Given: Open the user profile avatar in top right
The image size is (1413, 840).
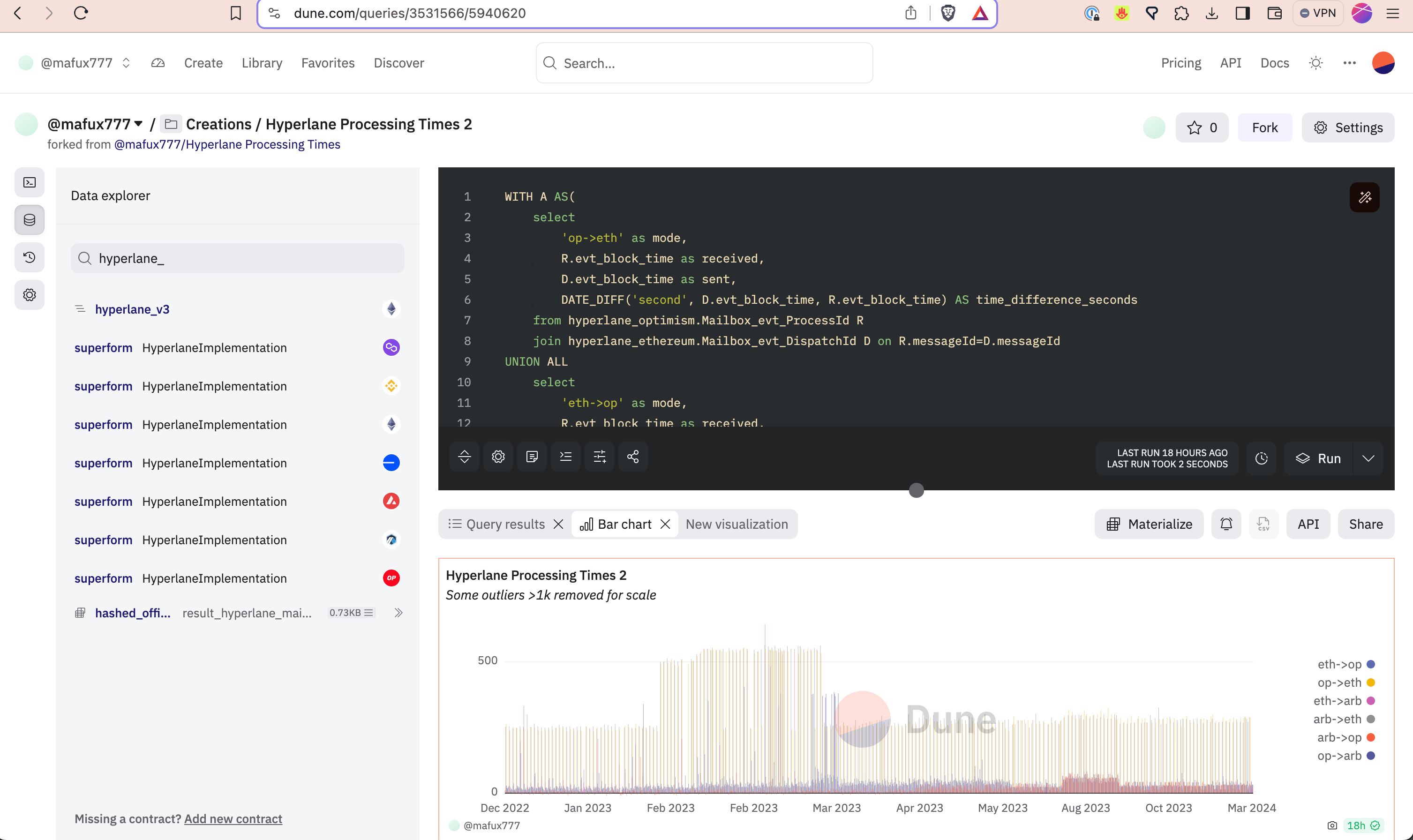Looking at the screenshot, I should click(x=1383, y=63).
